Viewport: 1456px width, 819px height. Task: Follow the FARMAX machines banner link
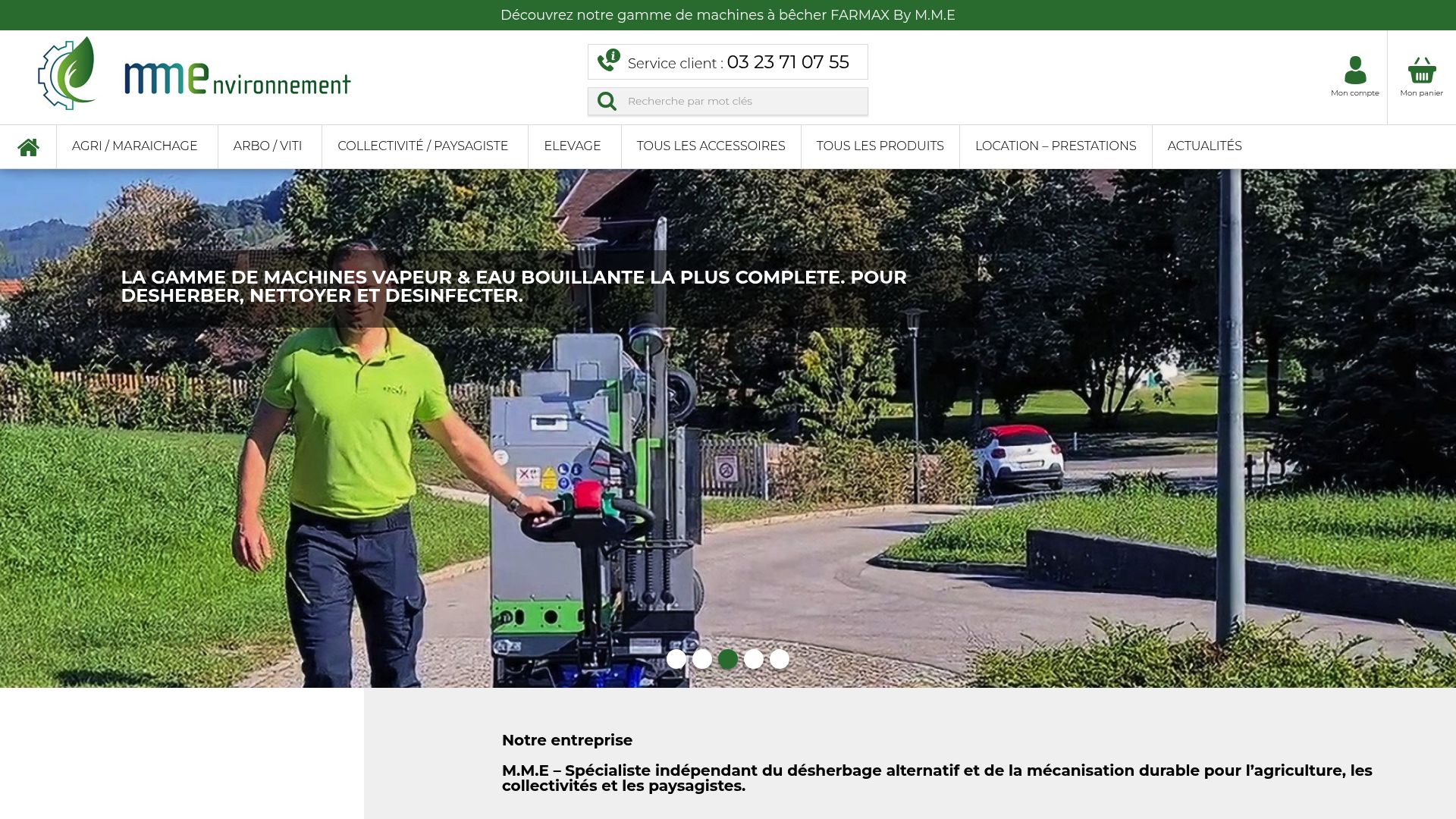pyautogui.click(x=727, y=14)
